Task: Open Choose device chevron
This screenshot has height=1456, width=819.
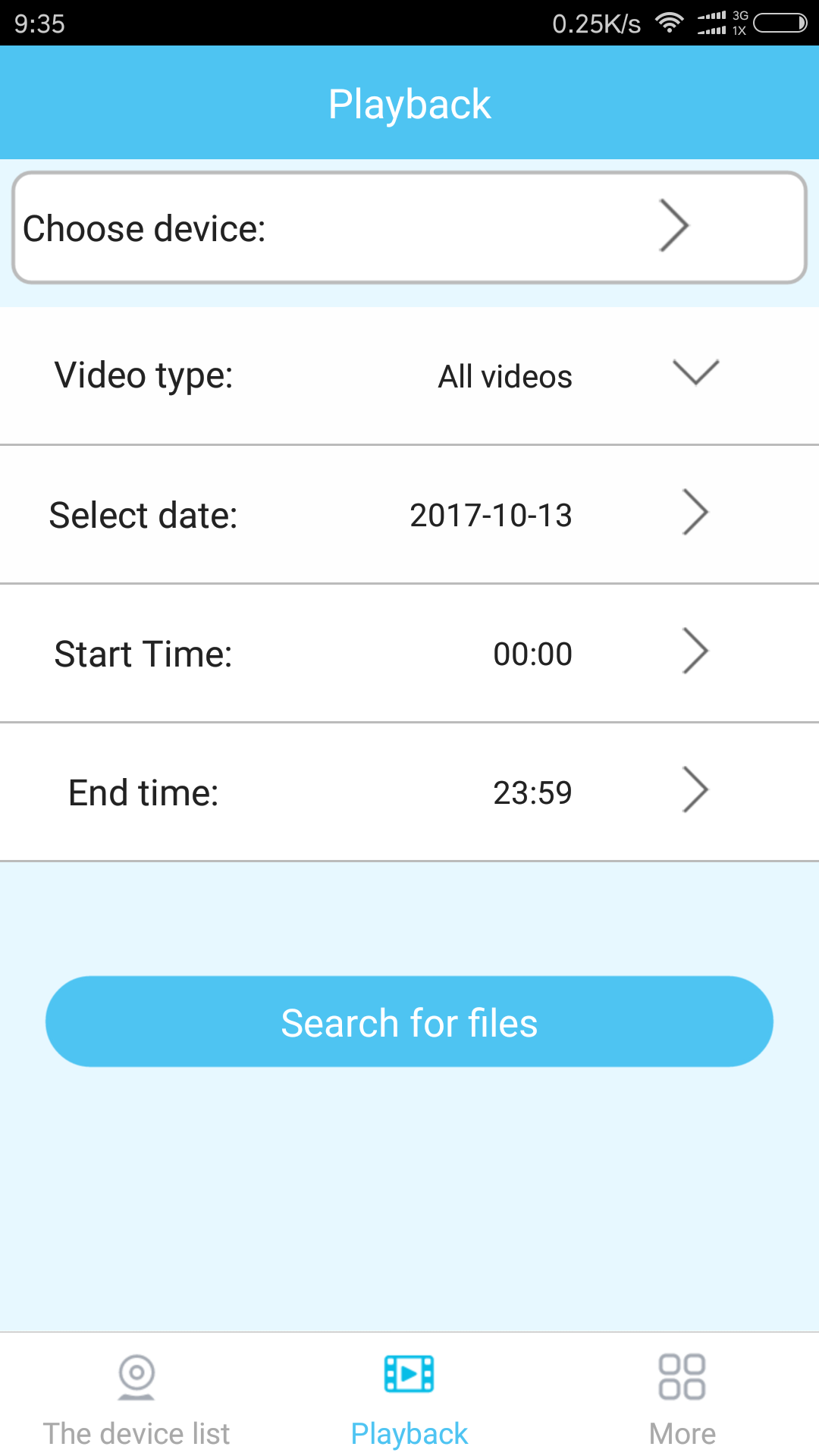Action: point(673,226)
